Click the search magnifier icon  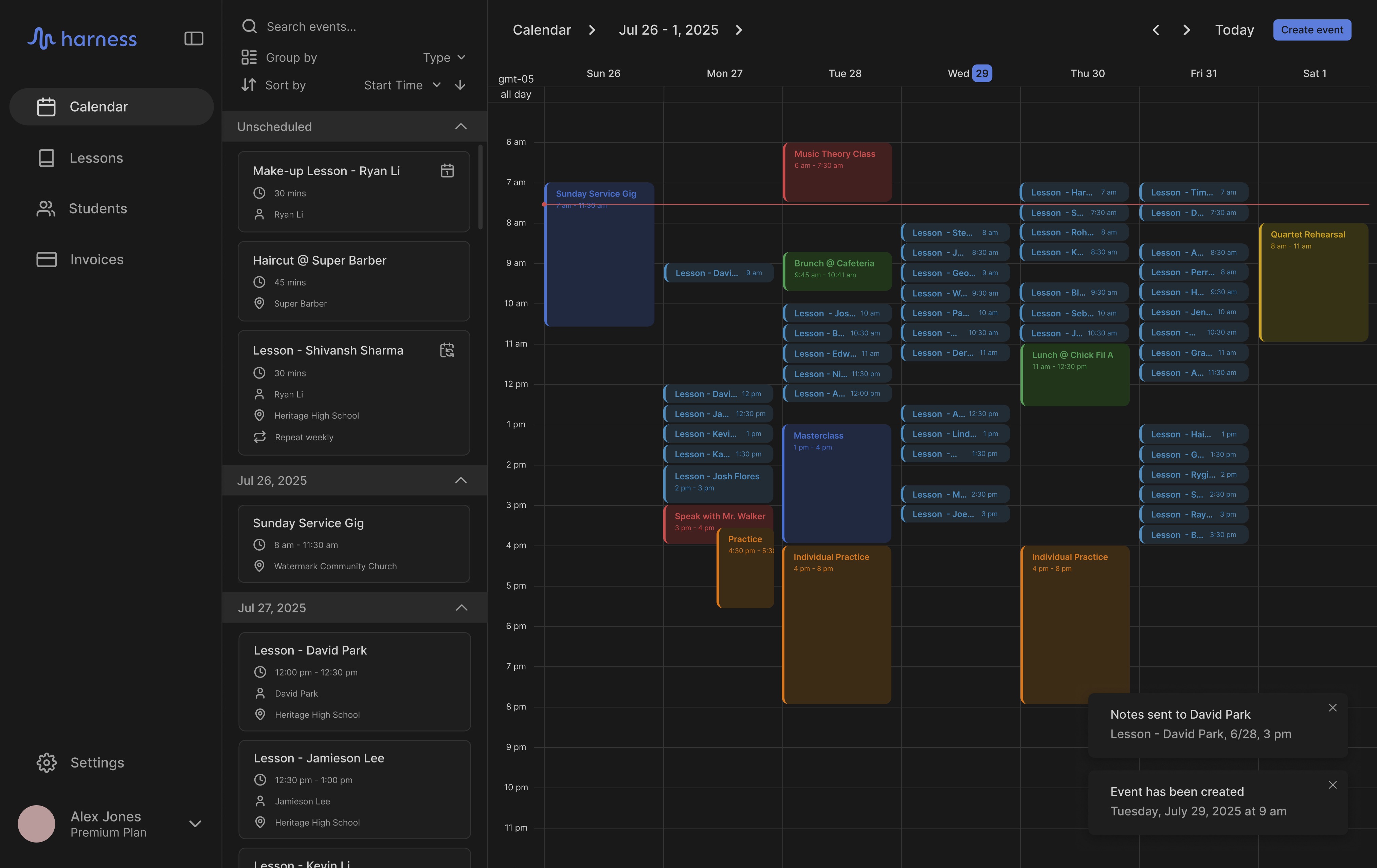(249, 26)
